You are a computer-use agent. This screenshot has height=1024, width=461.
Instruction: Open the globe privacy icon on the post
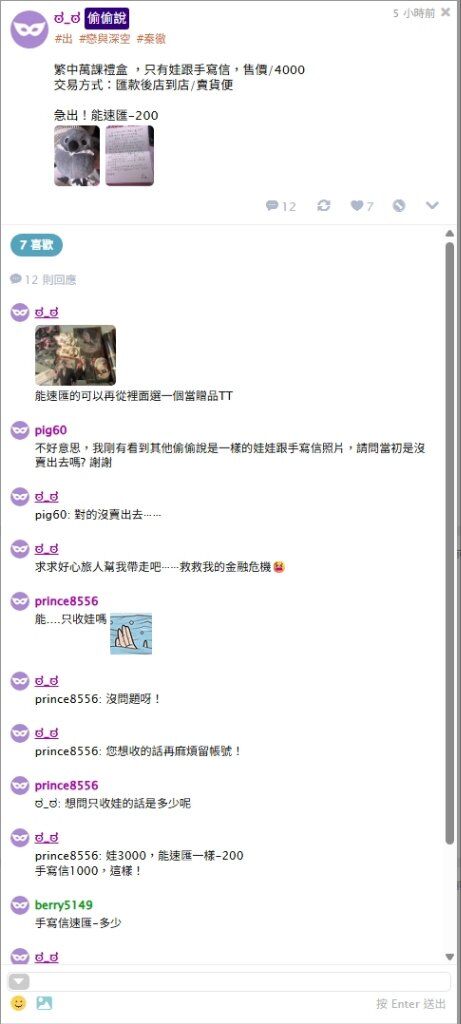[x=399, y=206]
